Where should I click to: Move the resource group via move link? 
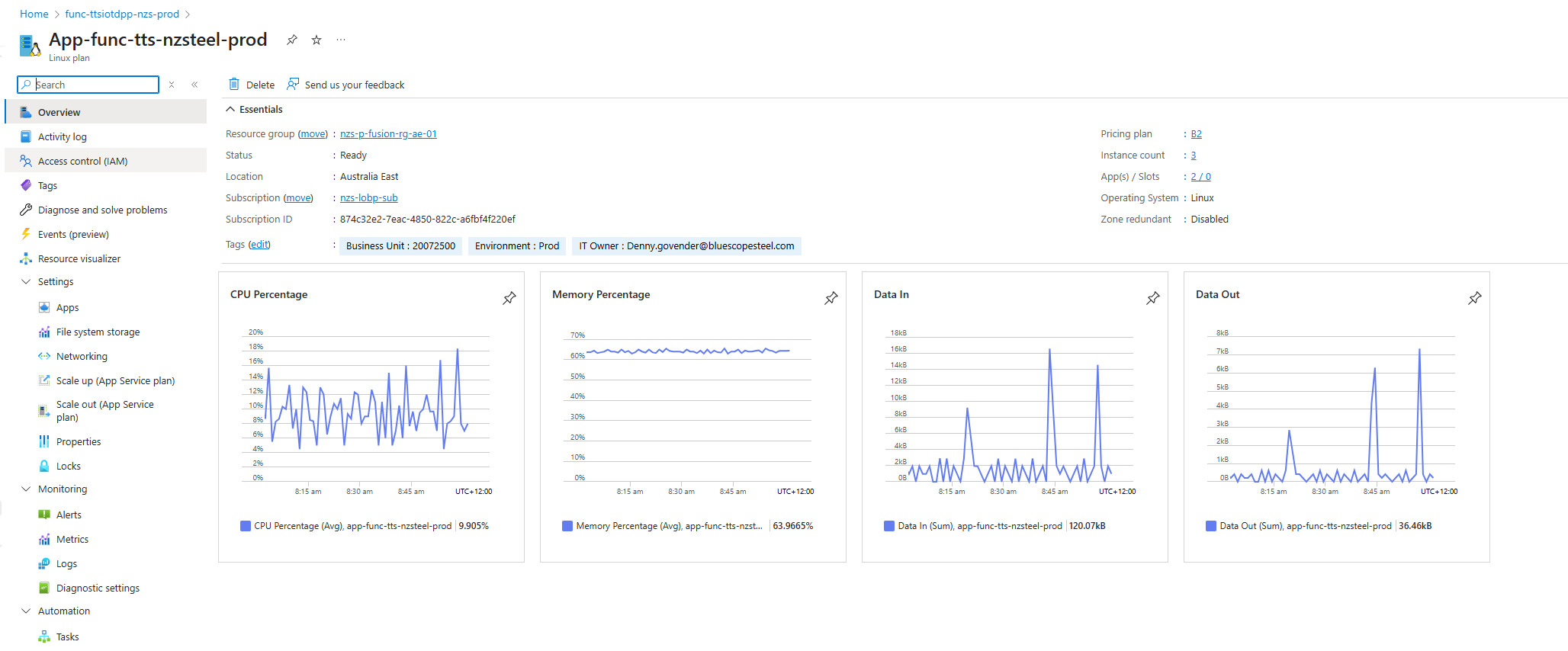point(313,133)
